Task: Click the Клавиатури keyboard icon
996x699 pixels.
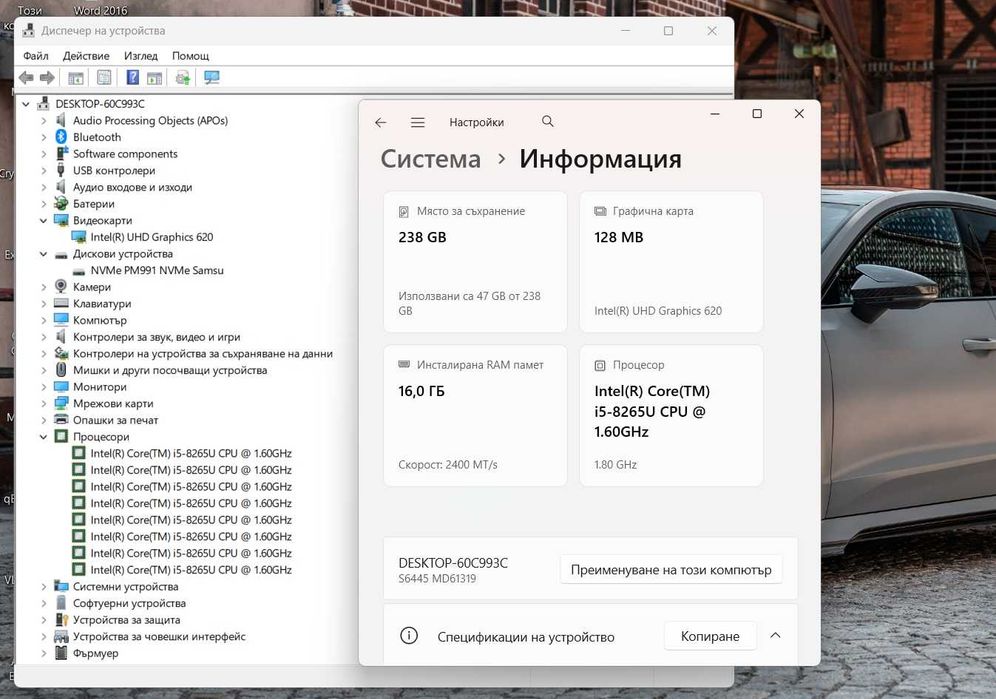Action: tap(61, 303)
